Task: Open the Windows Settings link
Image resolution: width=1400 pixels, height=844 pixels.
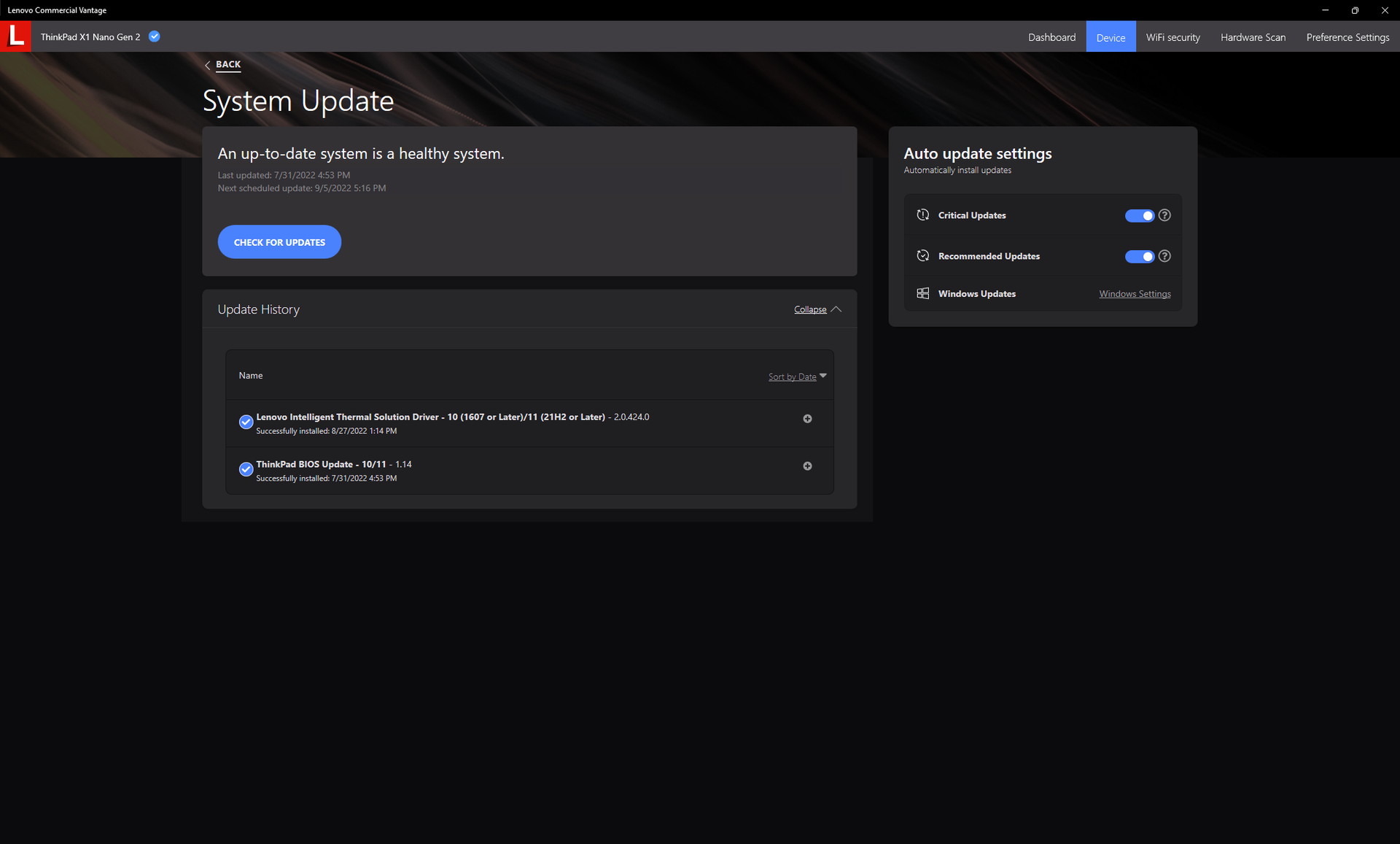Action: tap(1135, 294)
